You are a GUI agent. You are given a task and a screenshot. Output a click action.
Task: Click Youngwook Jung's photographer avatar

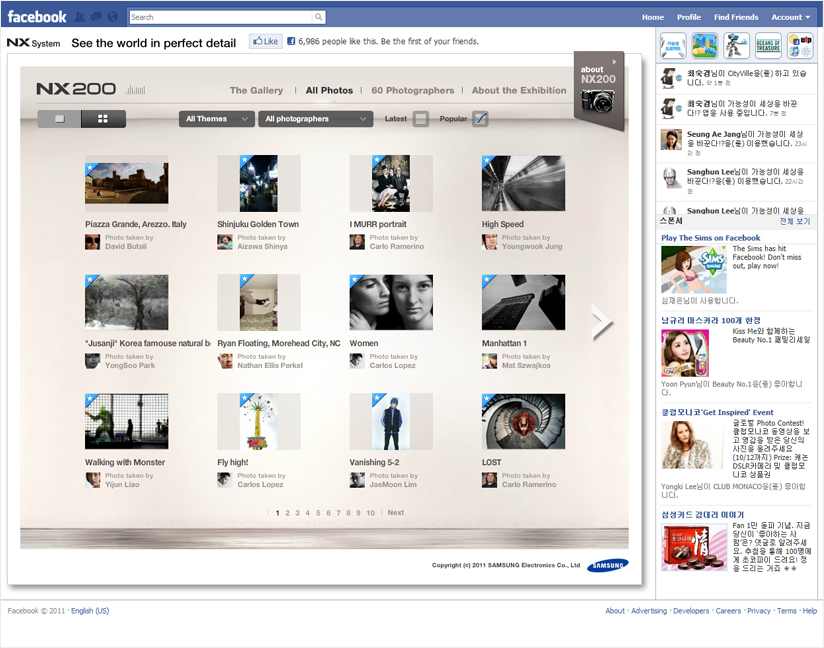click(489, 242)
